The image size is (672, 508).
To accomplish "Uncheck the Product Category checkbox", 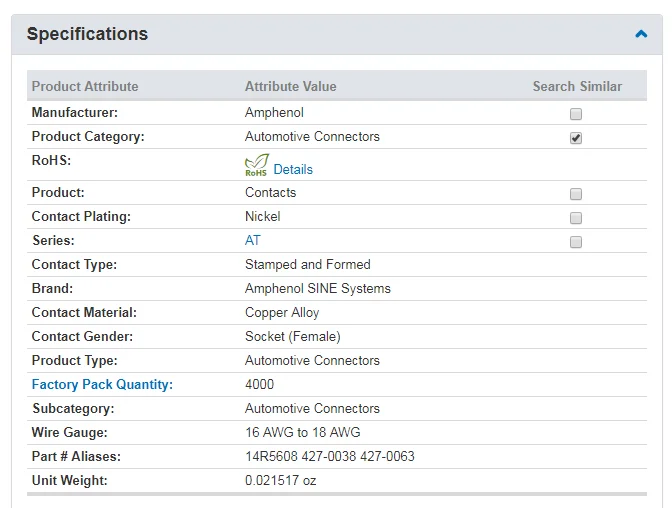I will pyautogui.click(x=576, y=138).
